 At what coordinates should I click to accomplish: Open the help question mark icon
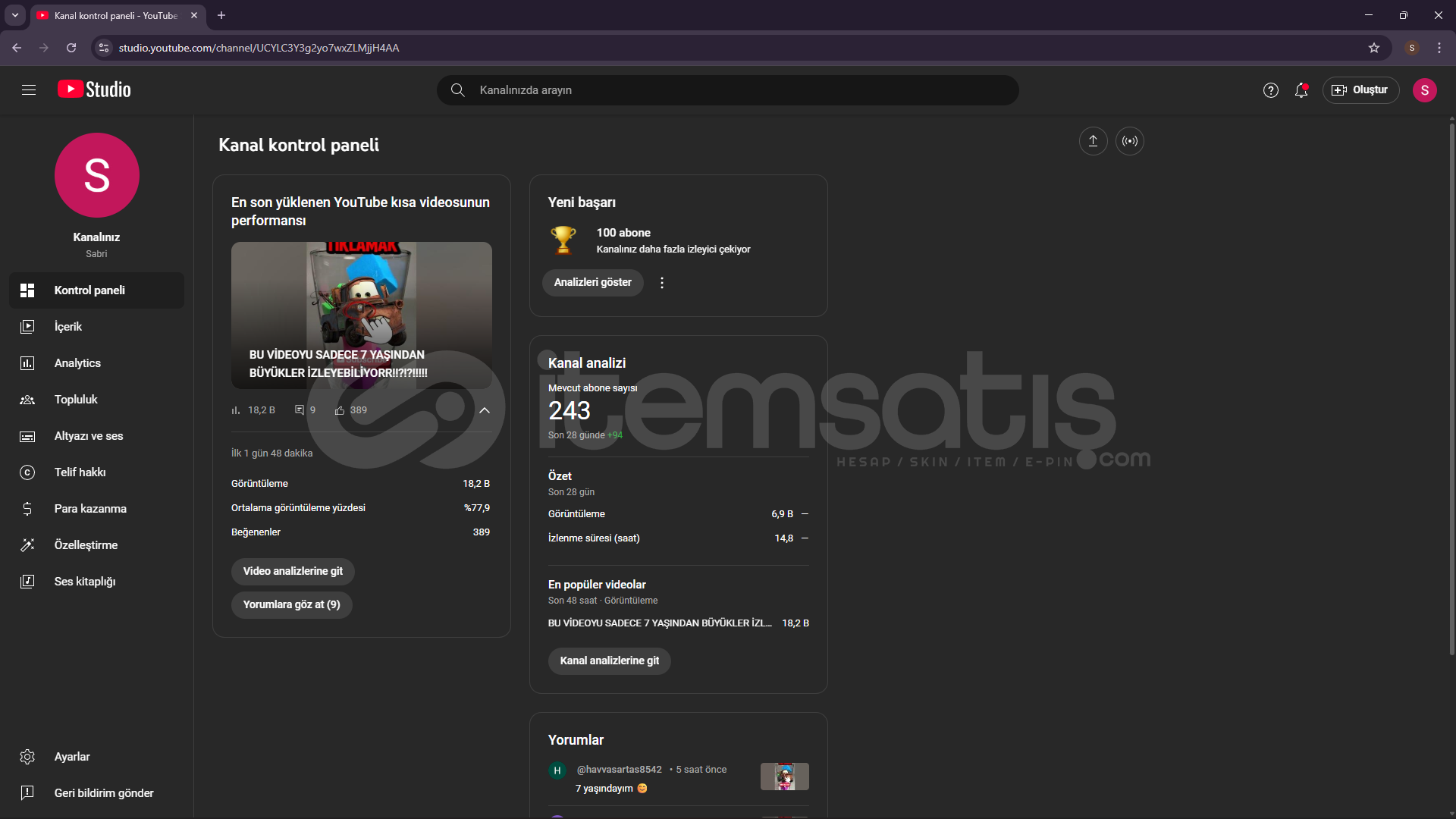1271,90
